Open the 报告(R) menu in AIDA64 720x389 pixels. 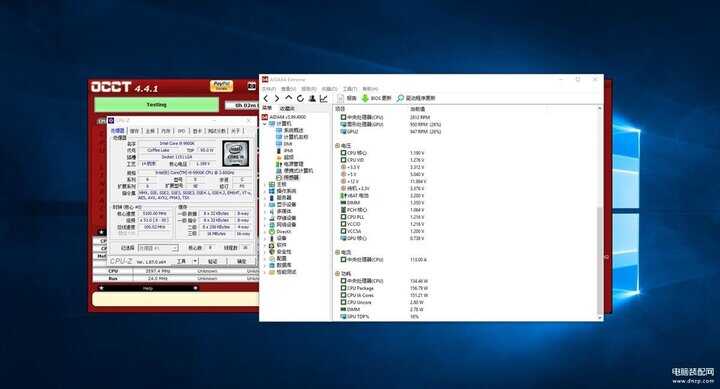pyautogui.click(x=309, y=89)
